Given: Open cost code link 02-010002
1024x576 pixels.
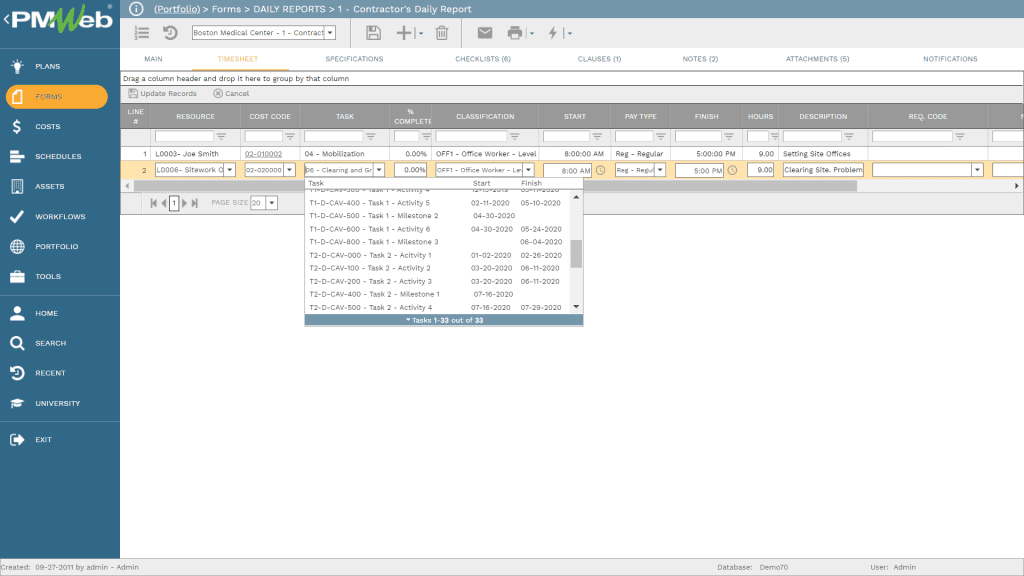Looking at the screenshot, I should pyautogui.click(x=263, y=154).
